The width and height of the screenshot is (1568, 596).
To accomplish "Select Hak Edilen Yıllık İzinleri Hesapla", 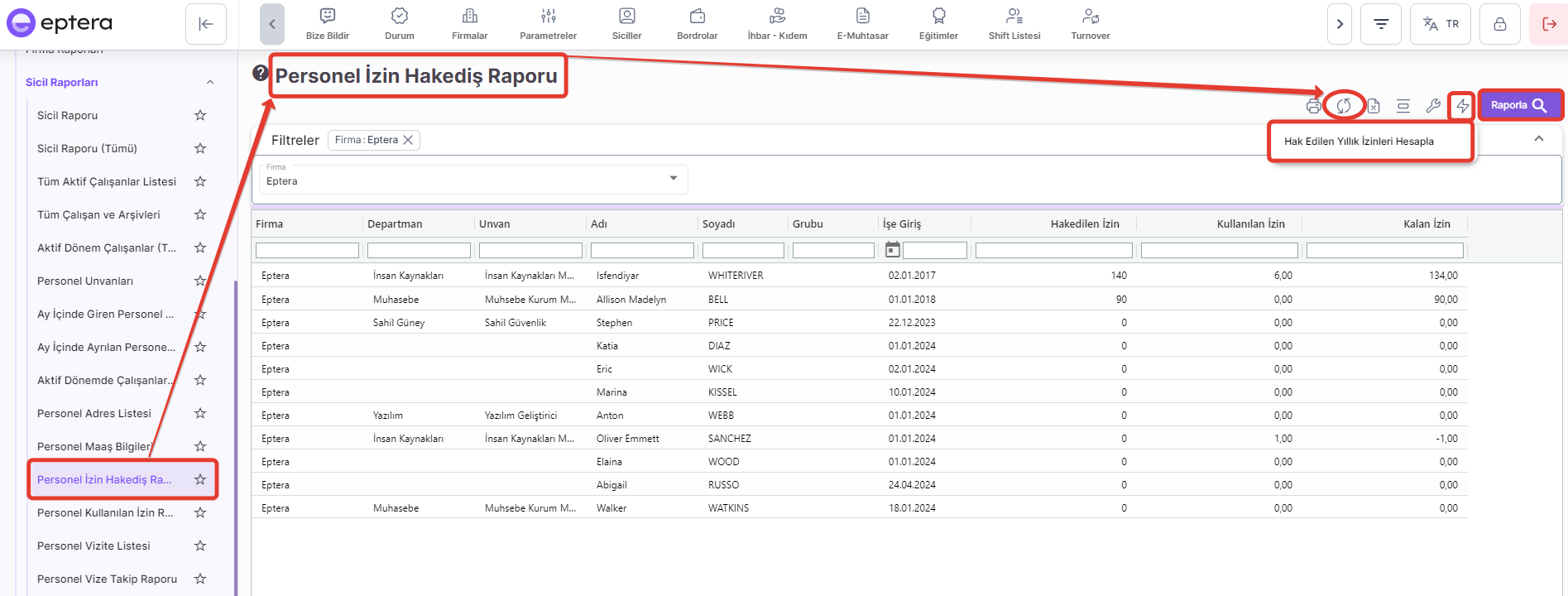I will pyautogui.click(x=1359, y=142).
